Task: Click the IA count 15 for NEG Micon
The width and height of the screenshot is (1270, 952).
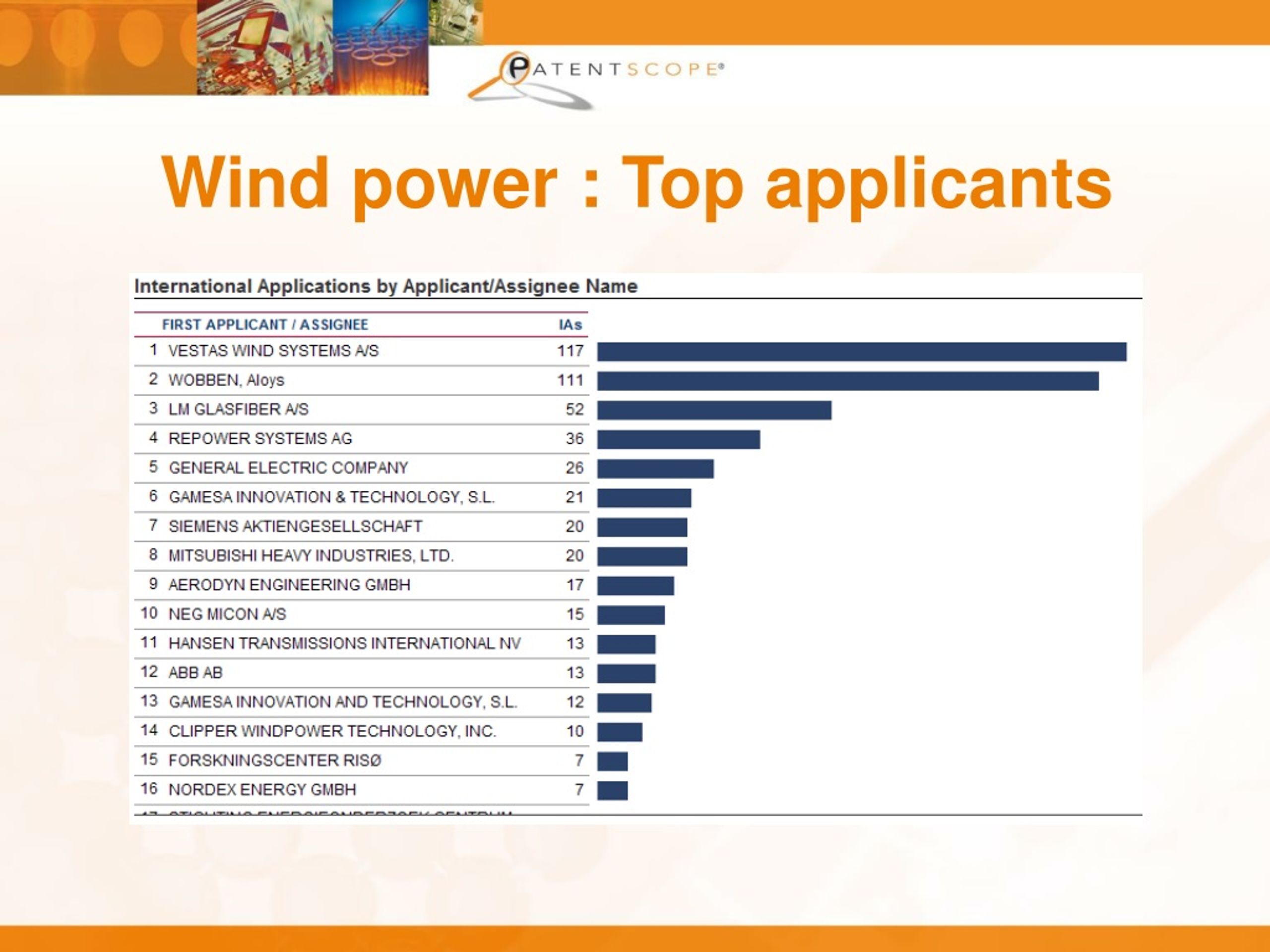Action: point(574,614)
